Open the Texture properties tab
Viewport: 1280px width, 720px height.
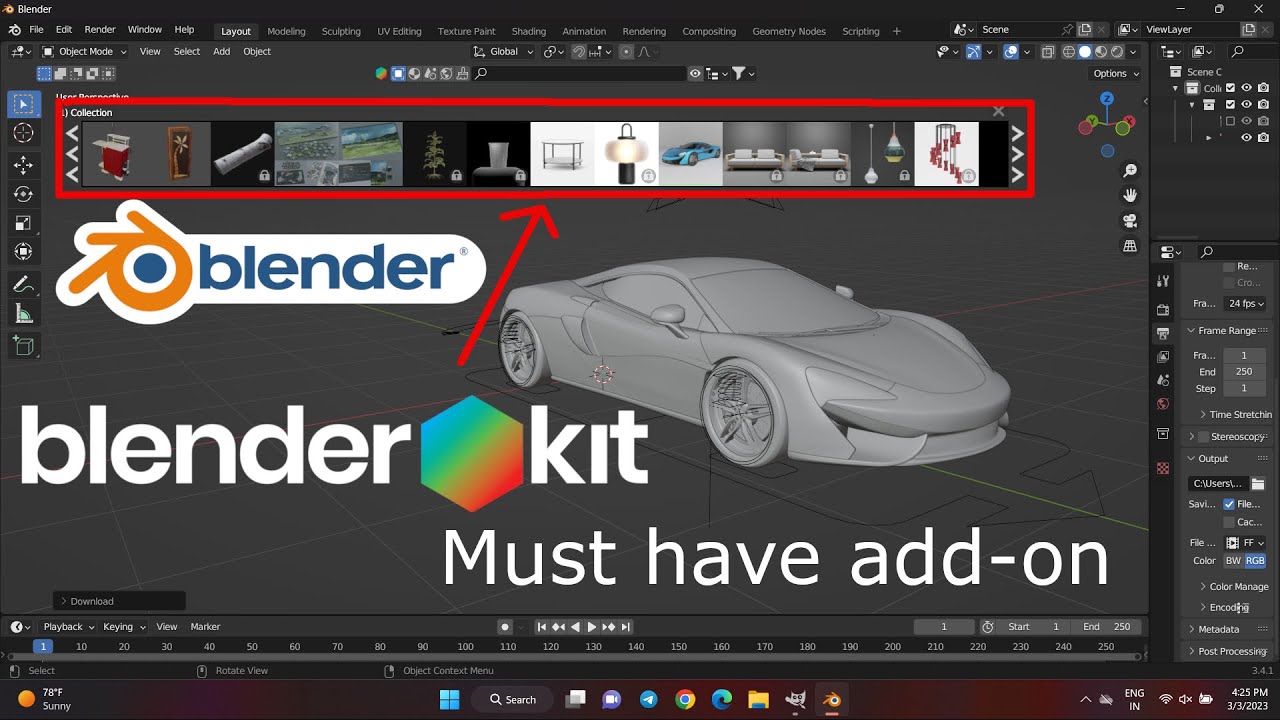point(1163,468)
